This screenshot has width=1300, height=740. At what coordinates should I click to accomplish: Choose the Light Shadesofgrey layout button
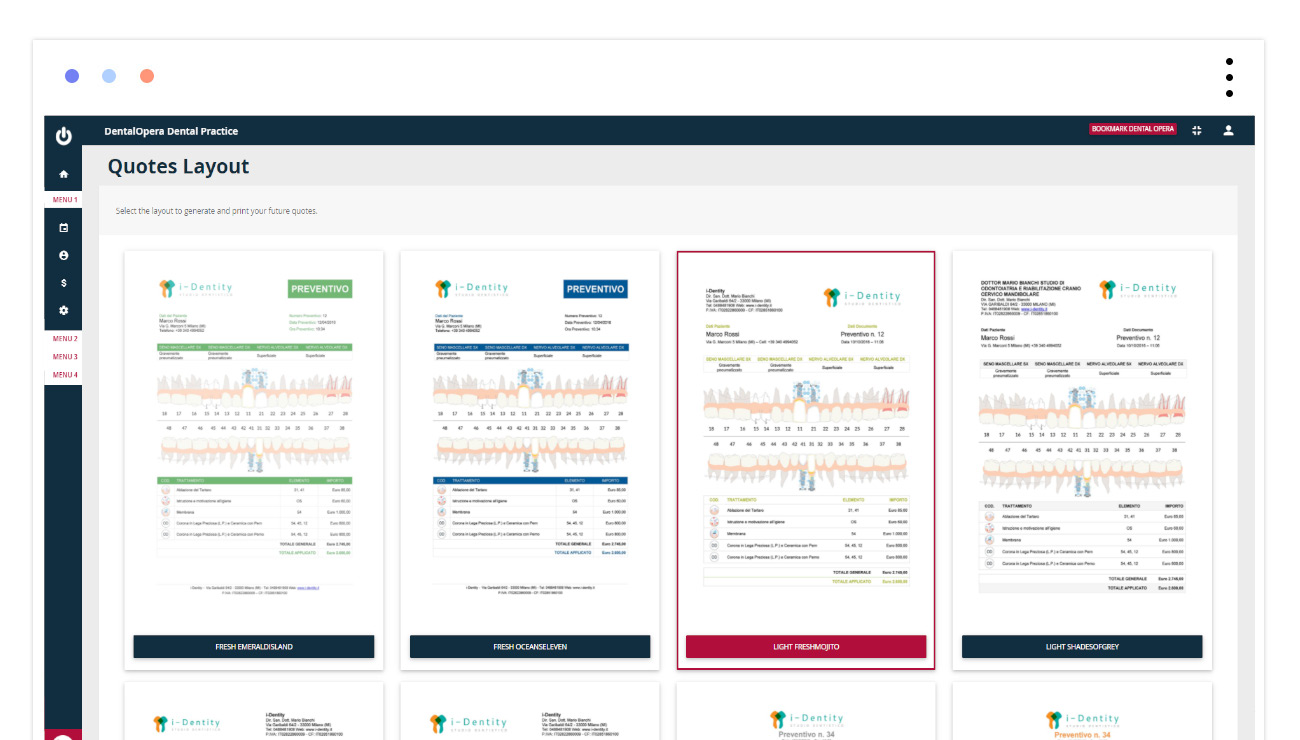point(1082,647)
